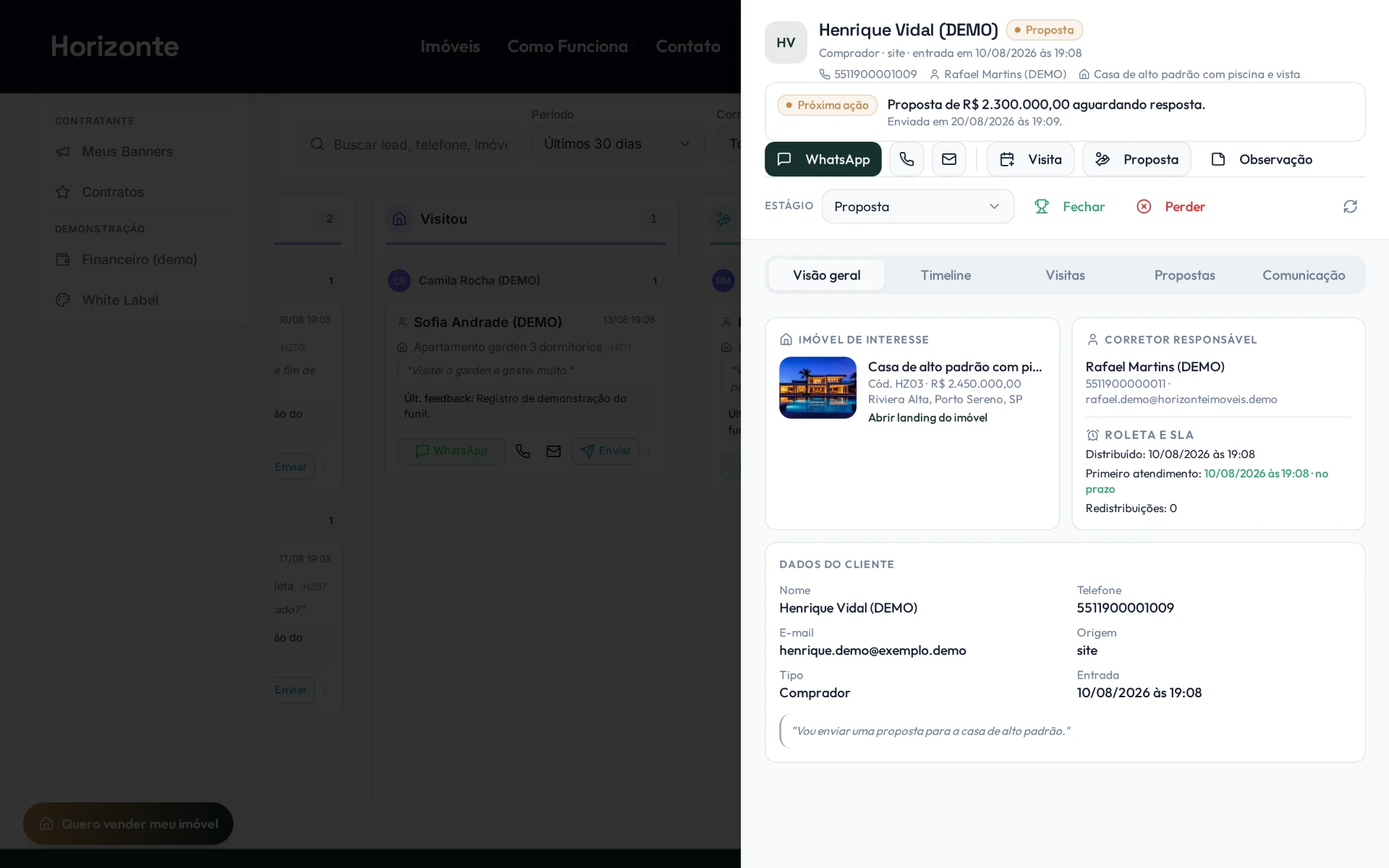Click Enviar on Sofia Andrade's card
1389x868 pixels.
pos(605,451)
